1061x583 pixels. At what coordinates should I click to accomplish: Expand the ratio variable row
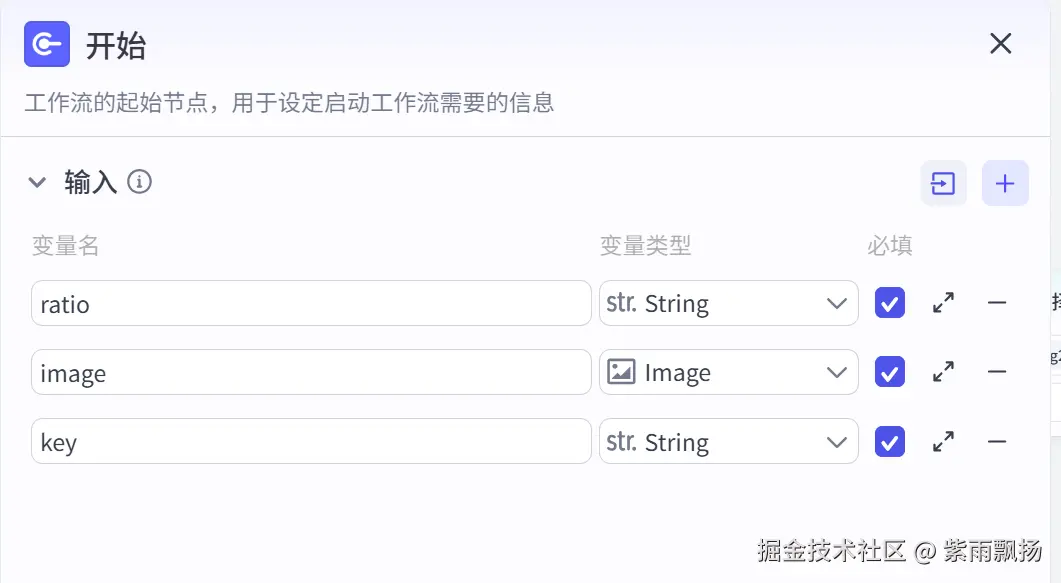[943, 303]
